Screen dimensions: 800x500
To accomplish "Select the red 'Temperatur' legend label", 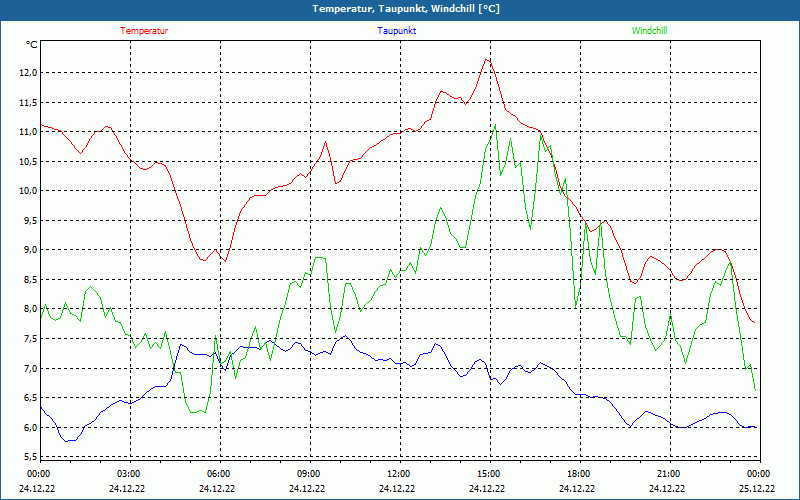I will tap(144, 31).
